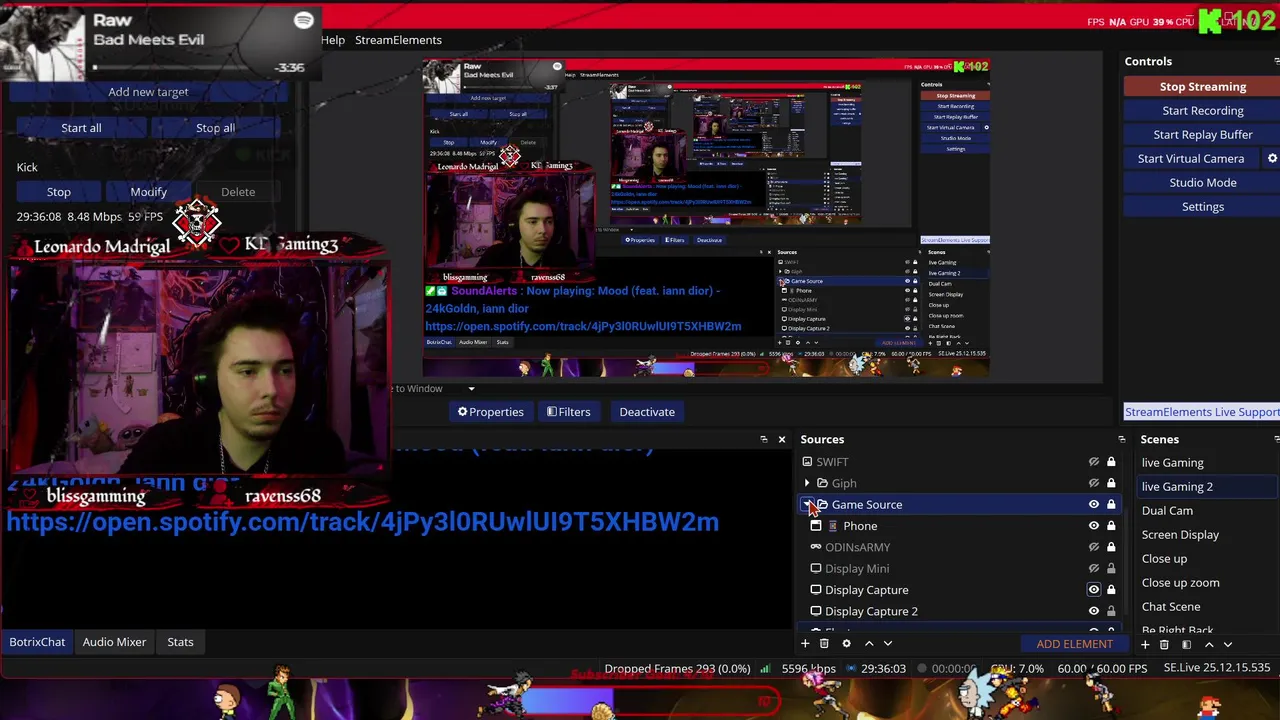The width and height of the screenshot is (1280, 720).
Task: Move selected scene down
Action: (x=1228, y=645)
